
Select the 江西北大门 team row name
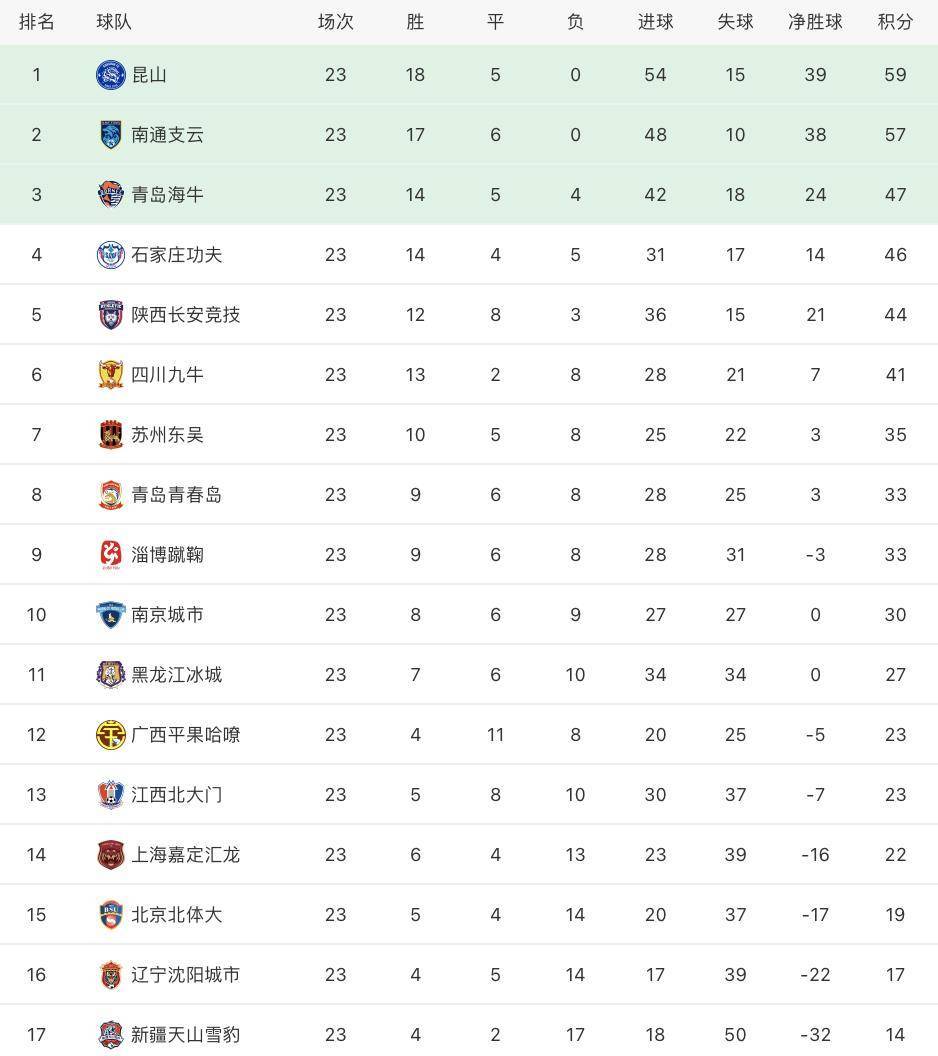pos(176,795)
